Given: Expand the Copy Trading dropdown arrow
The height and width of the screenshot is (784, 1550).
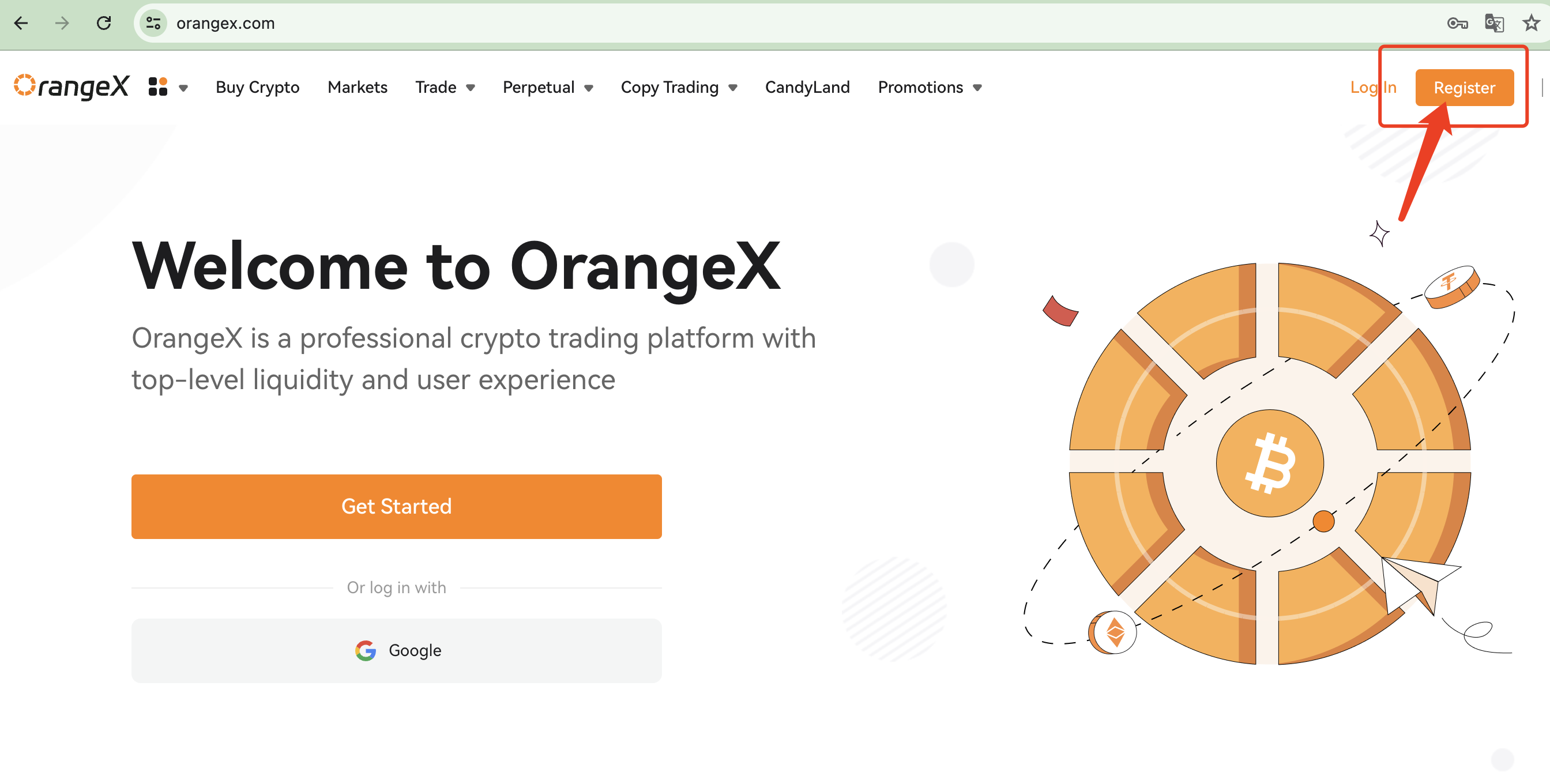Looking at the screenshot, I should (733, 88).
